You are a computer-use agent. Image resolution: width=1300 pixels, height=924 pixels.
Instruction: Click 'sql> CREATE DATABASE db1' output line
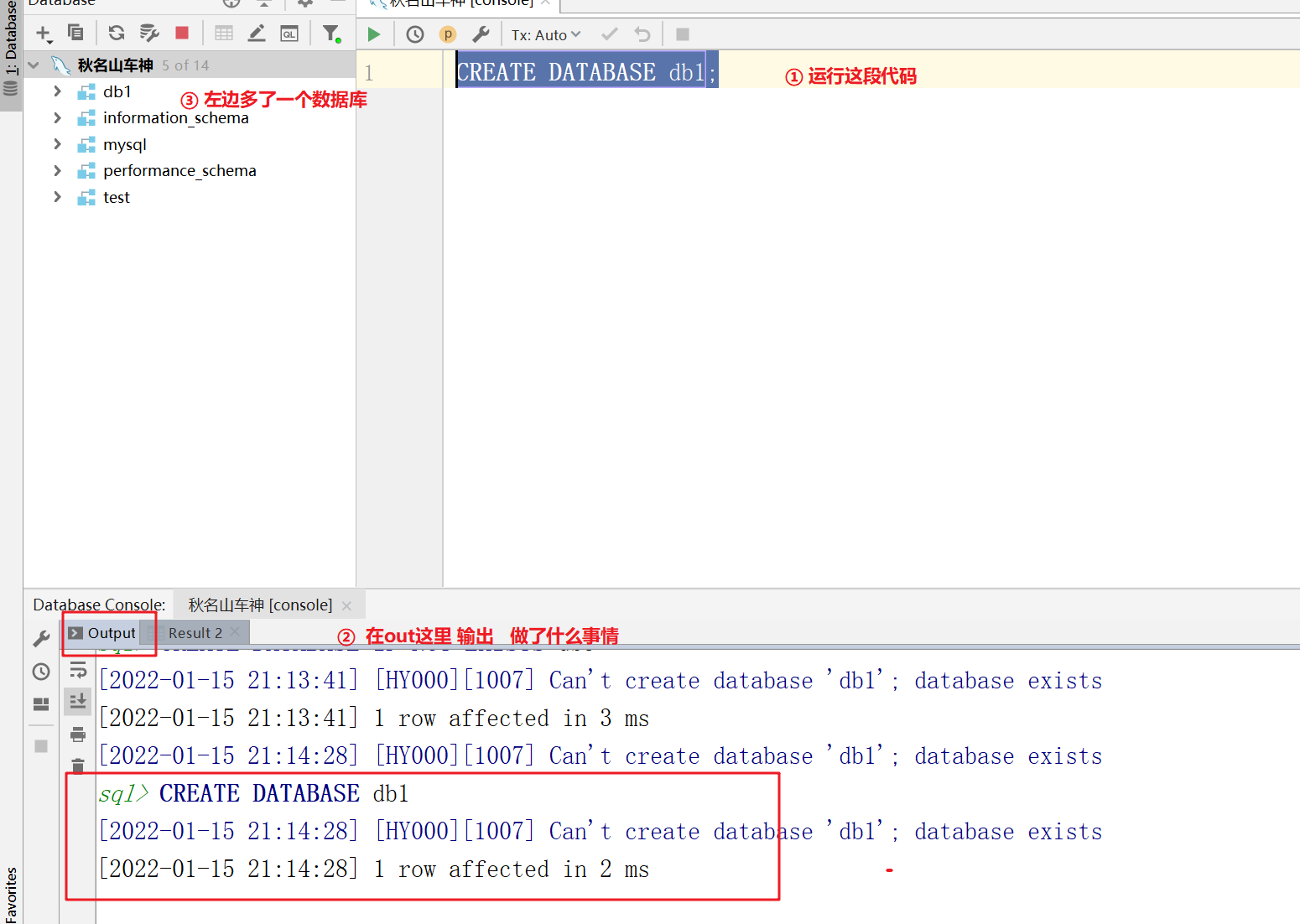coord(253,793)
